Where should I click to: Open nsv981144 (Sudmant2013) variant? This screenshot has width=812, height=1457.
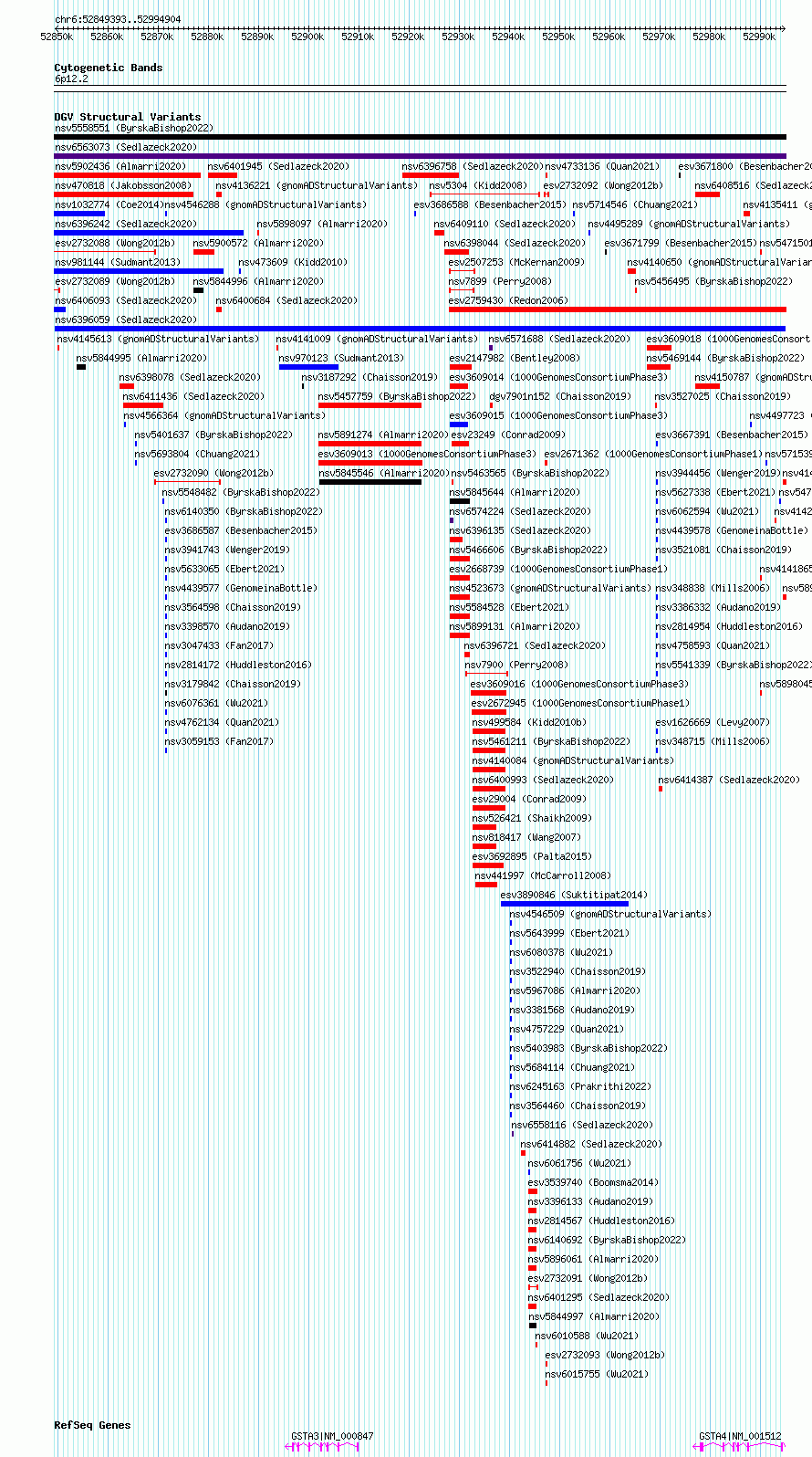(x=117, y=263)
